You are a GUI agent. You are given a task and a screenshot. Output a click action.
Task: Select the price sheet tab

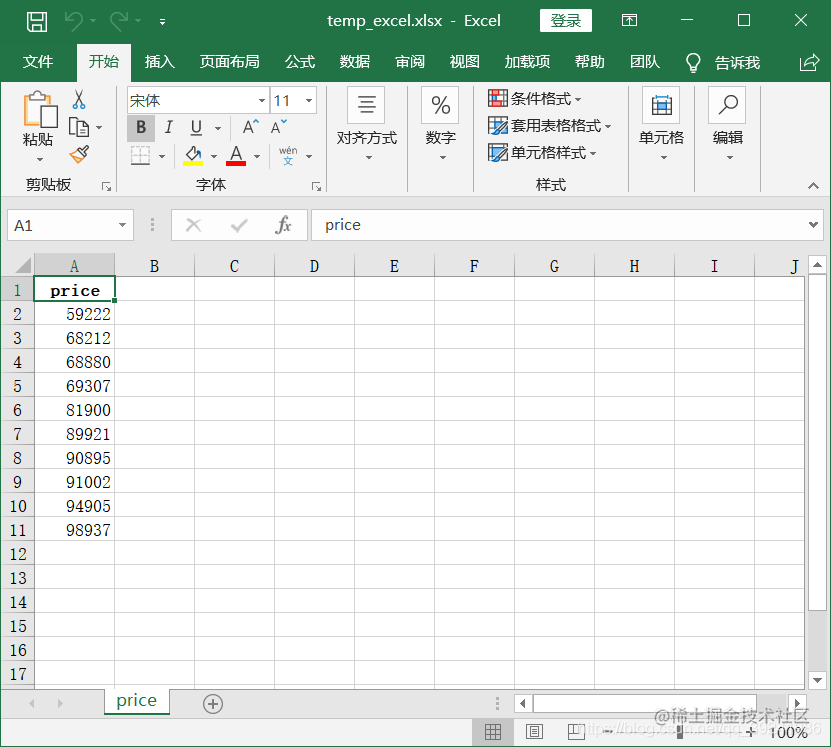136,701
